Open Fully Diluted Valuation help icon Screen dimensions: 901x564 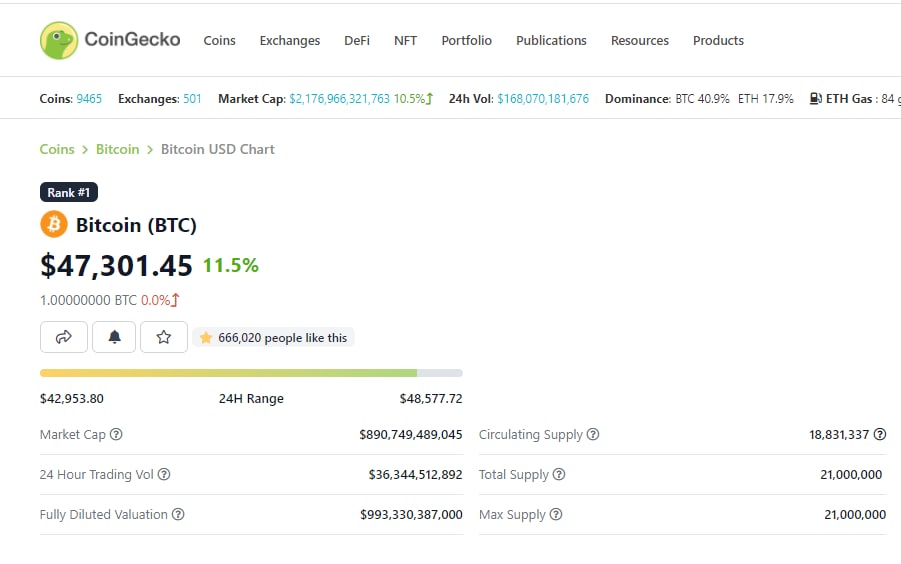[178, 514]
